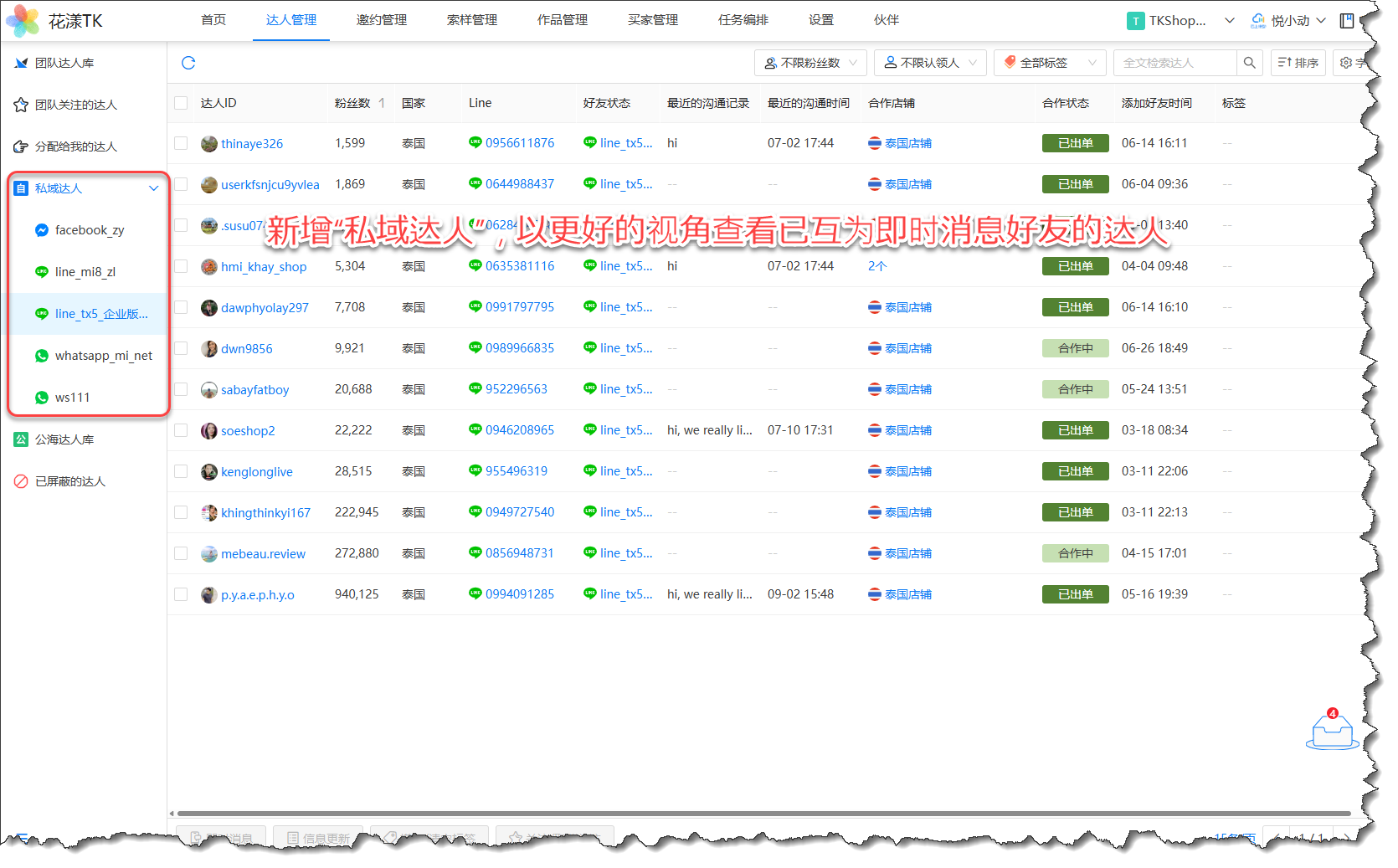Tick the checkbox for thinaye326 row
The width and height of the screenshot is (1398, 868).
click(181, 143)
